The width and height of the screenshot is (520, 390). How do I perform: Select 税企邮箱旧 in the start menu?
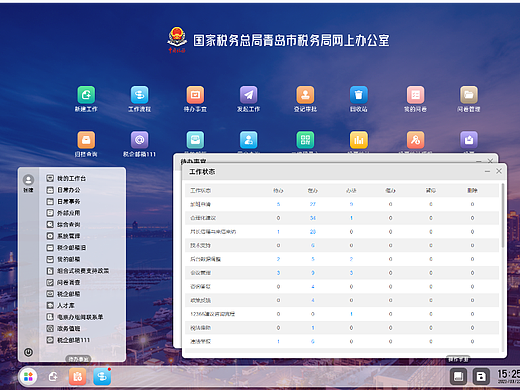click(66, 248)
